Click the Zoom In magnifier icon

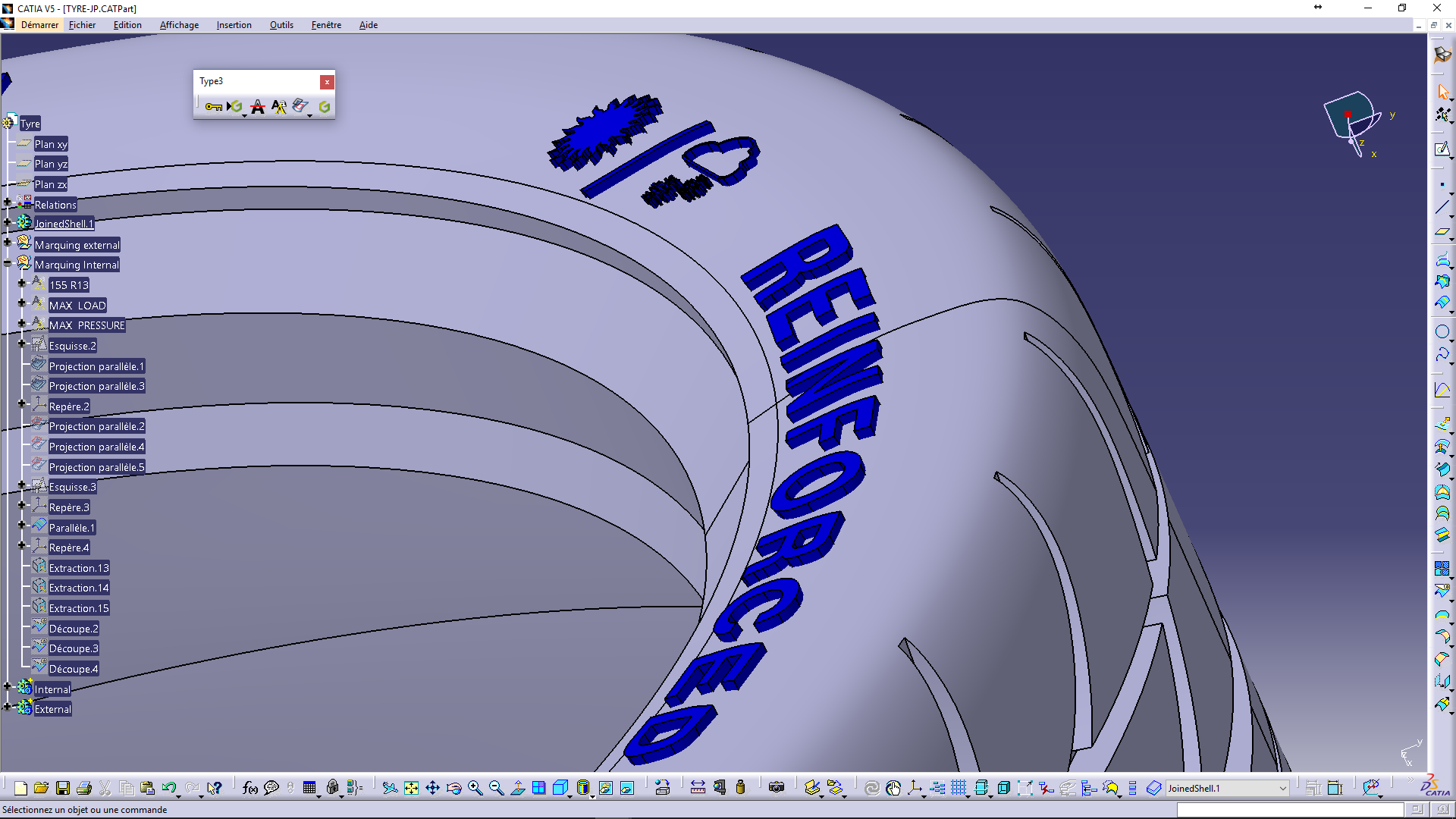tap(475, 788)
